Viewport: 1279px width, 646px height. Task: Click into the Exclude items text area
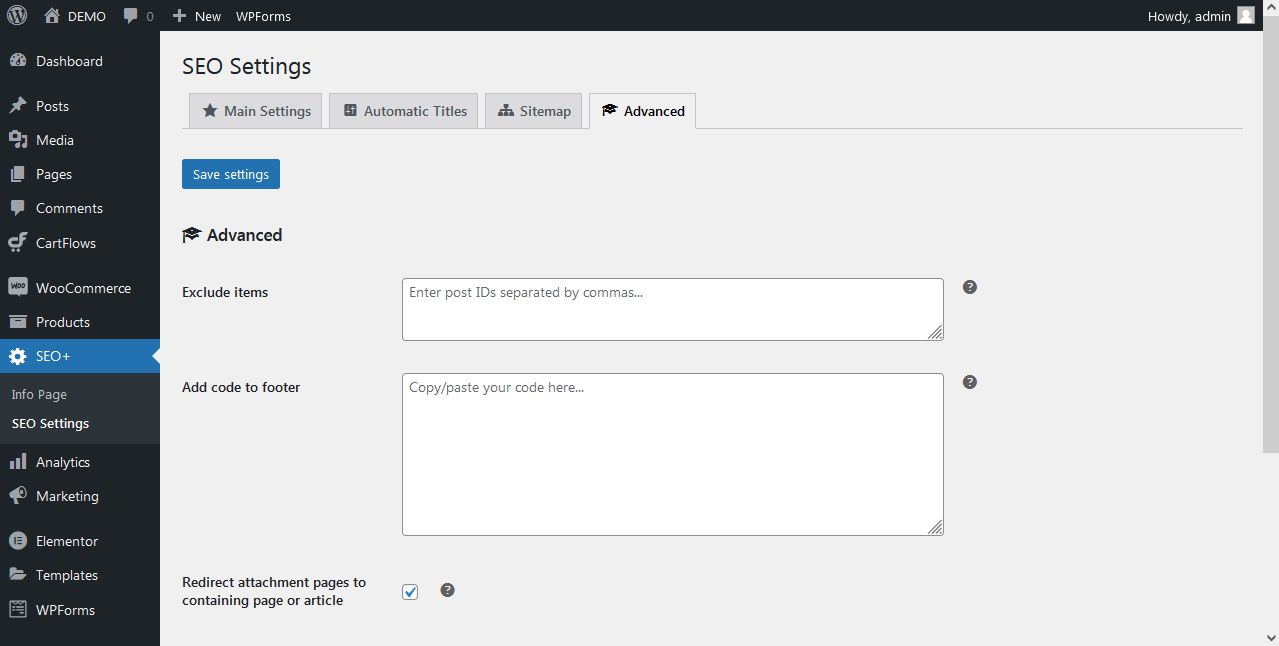[x=673, y=309]
